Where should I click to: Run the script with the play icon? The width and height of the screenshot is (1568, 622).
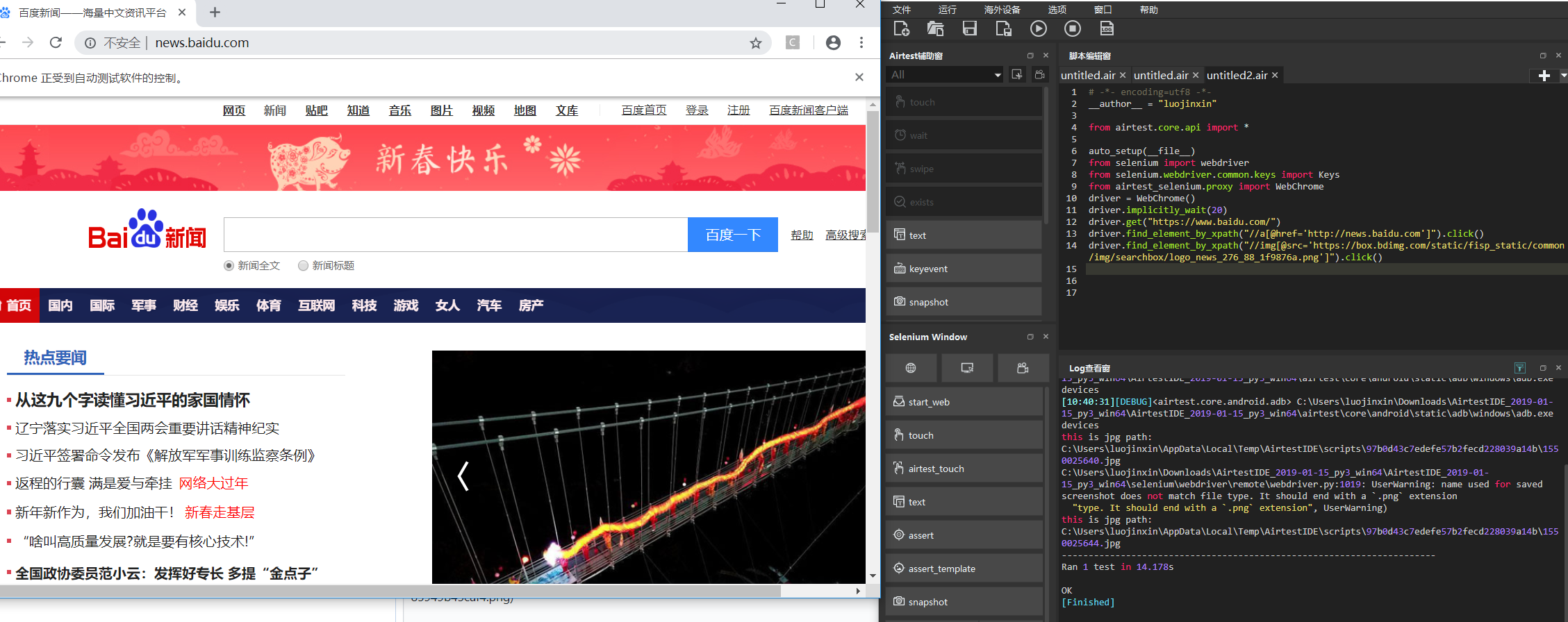point(1039,28)
